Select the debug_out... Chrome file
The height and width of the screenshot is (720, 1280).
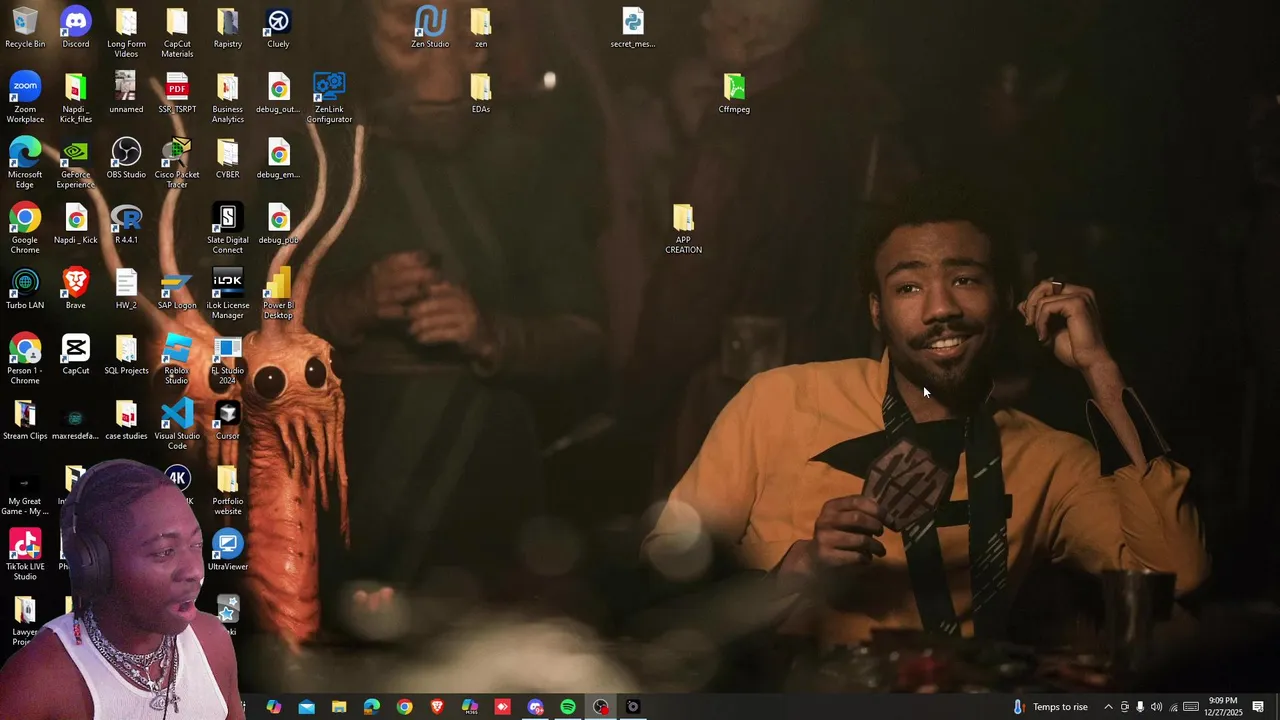[x=278, y=93]
